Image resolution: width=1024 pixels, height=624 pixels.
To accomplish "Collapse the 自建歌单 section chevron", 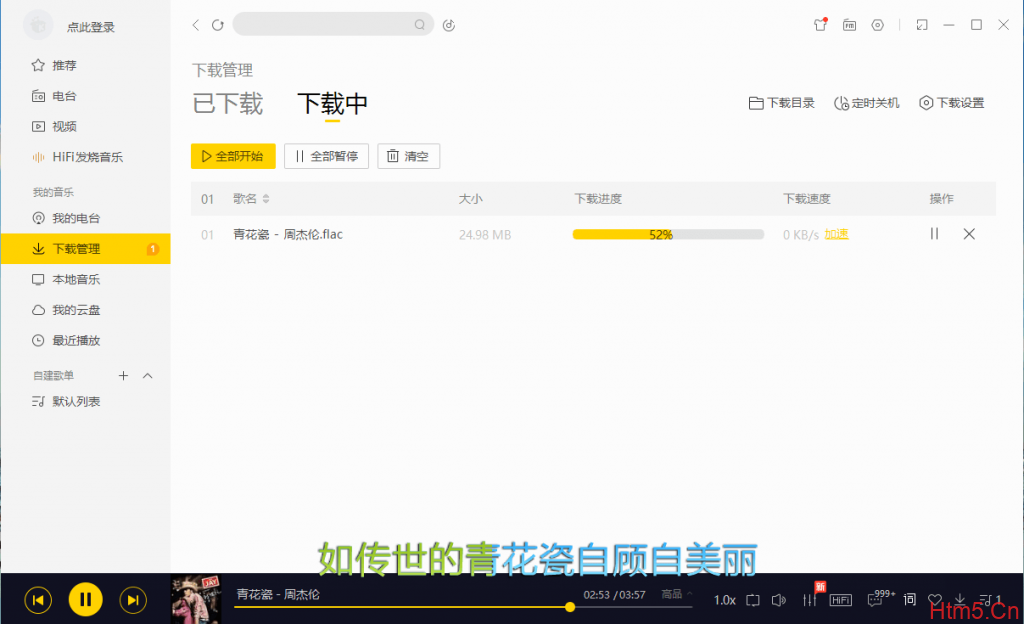I will click(148, 375).
